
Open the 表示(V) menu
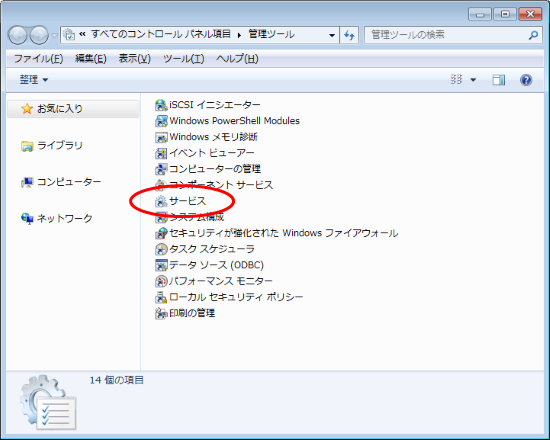click(x=134, y=59)
